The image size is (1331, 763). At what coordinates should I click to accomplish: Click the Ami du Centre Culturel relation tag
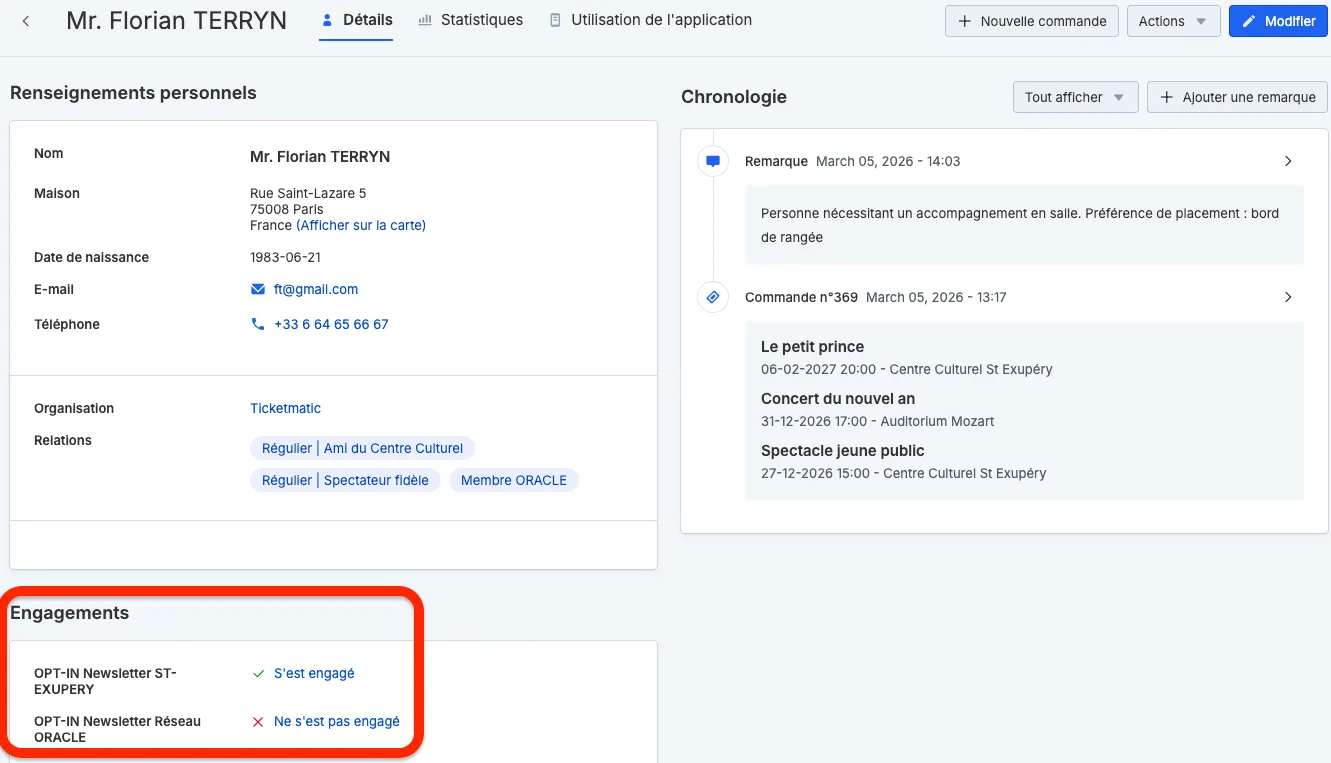(x=362, y=448)
